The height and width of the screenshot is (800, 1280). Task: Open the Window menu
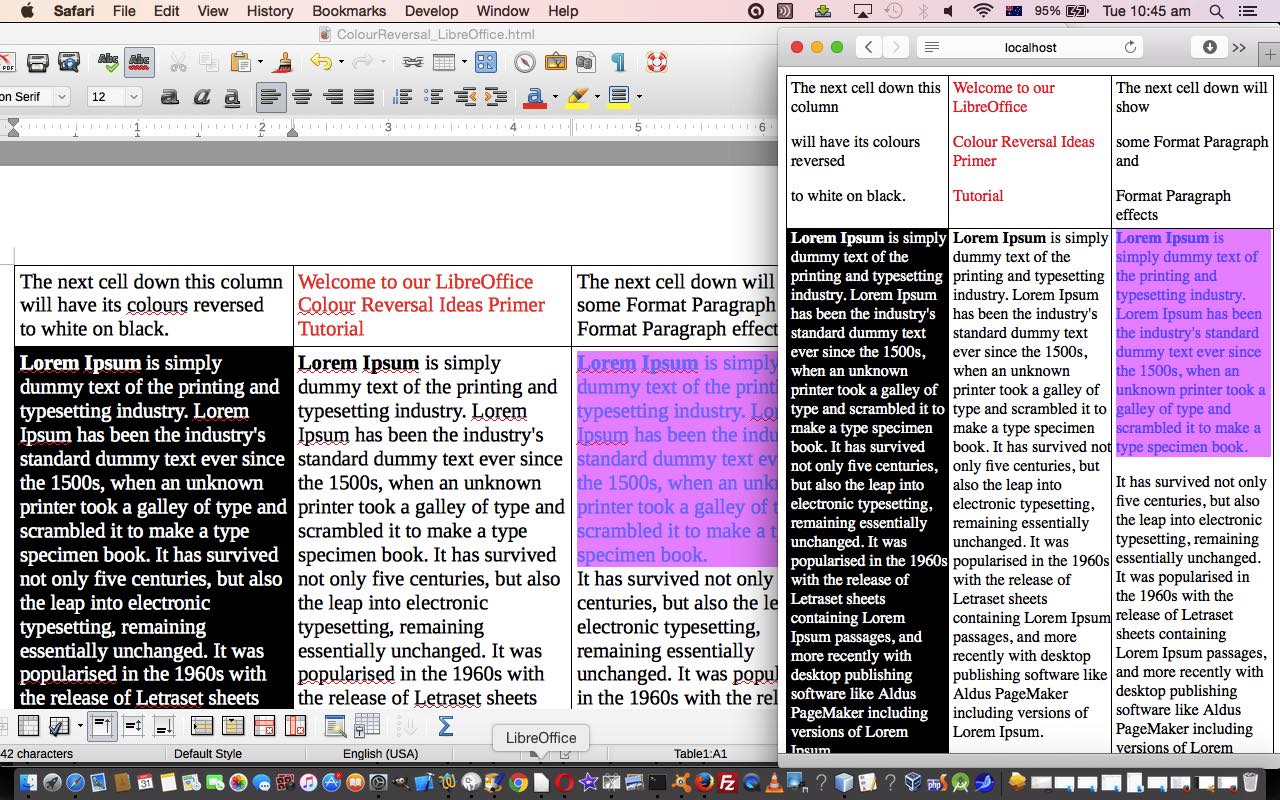[x=503, y=11]
